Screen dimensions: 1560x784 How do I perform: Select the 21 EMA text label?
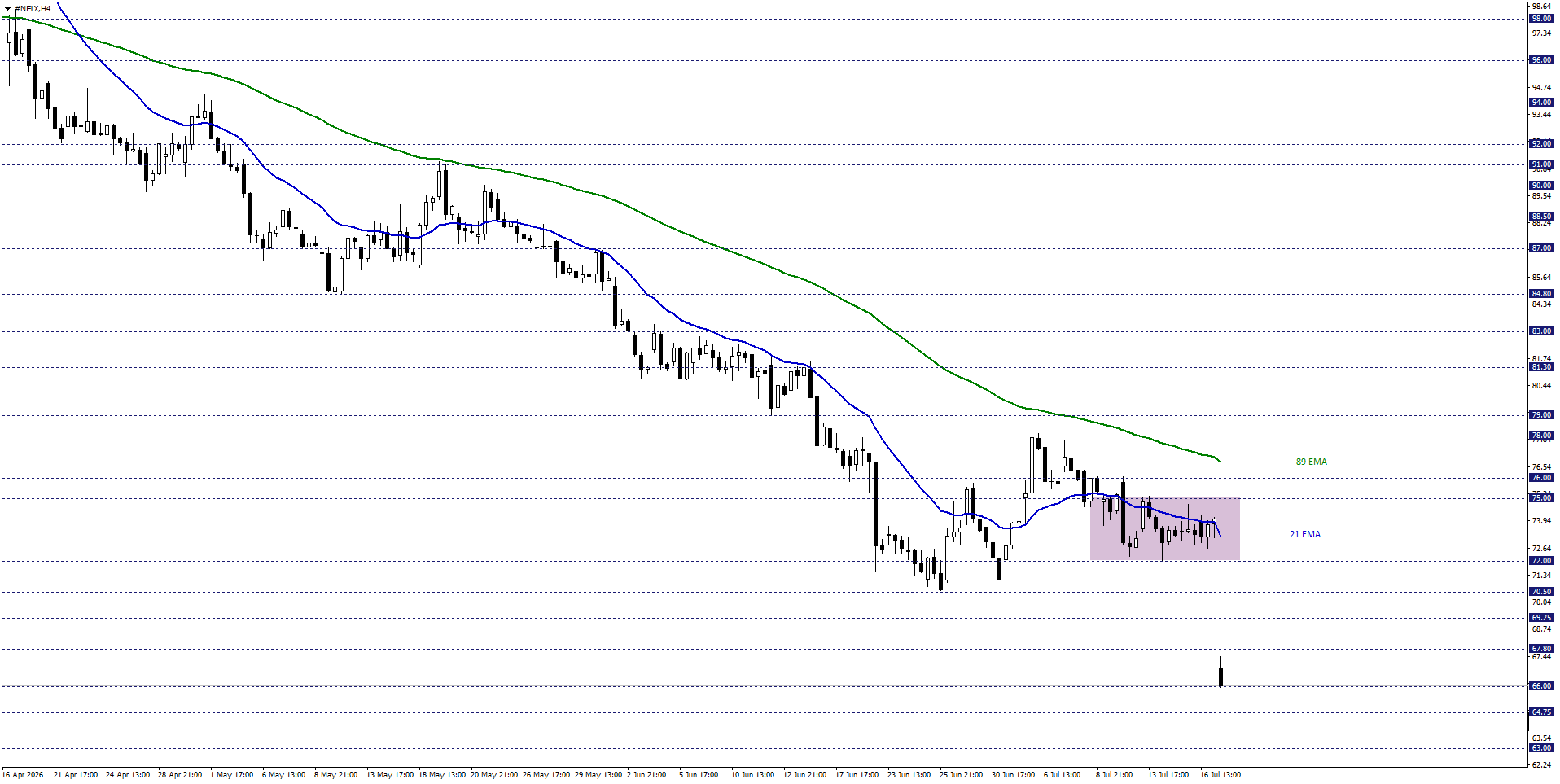(x=1304, y=534)
